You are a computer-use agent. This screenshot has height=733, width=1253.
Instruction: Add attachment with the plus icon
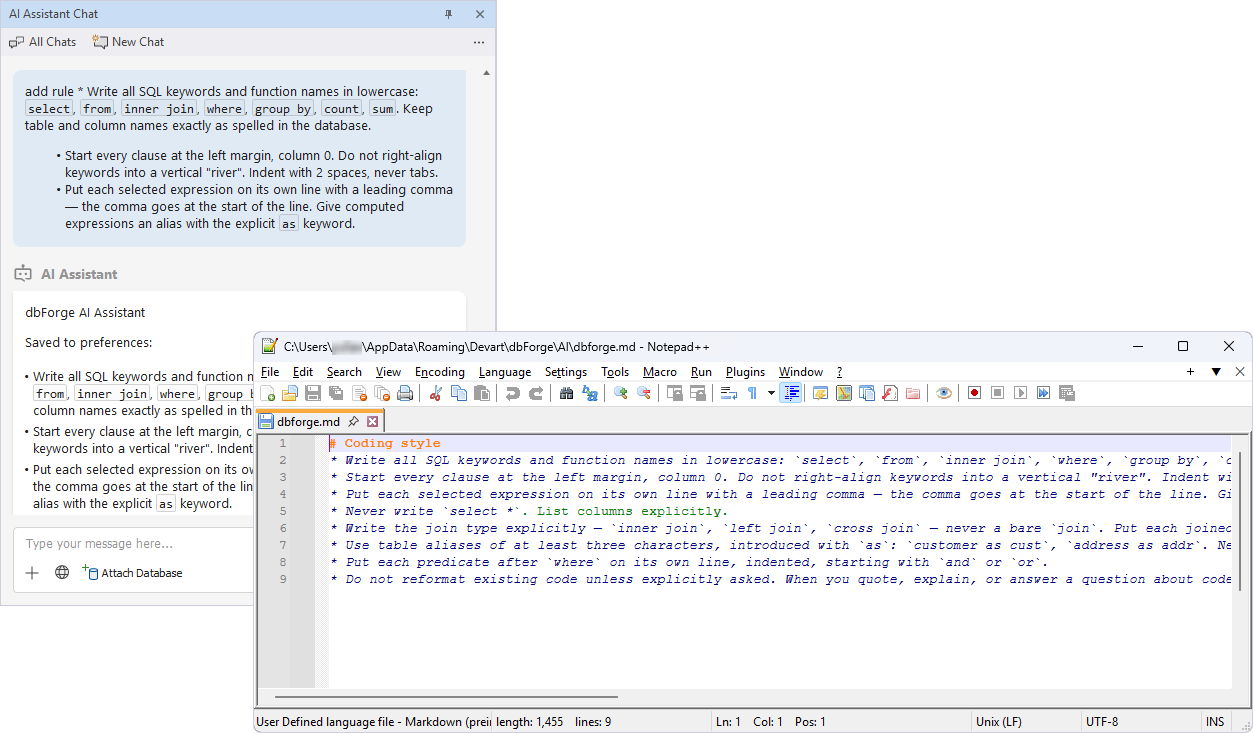[x=32, y=573]
